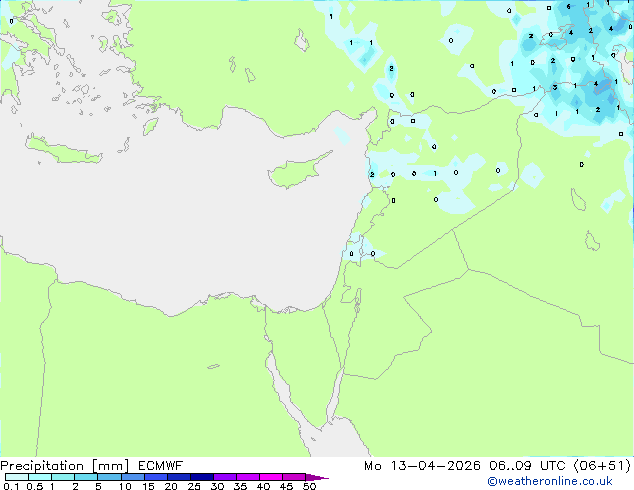Click the 15–20 mm blue legend swatch
This screenshot has width=634, height=490.
click(156, 477)
